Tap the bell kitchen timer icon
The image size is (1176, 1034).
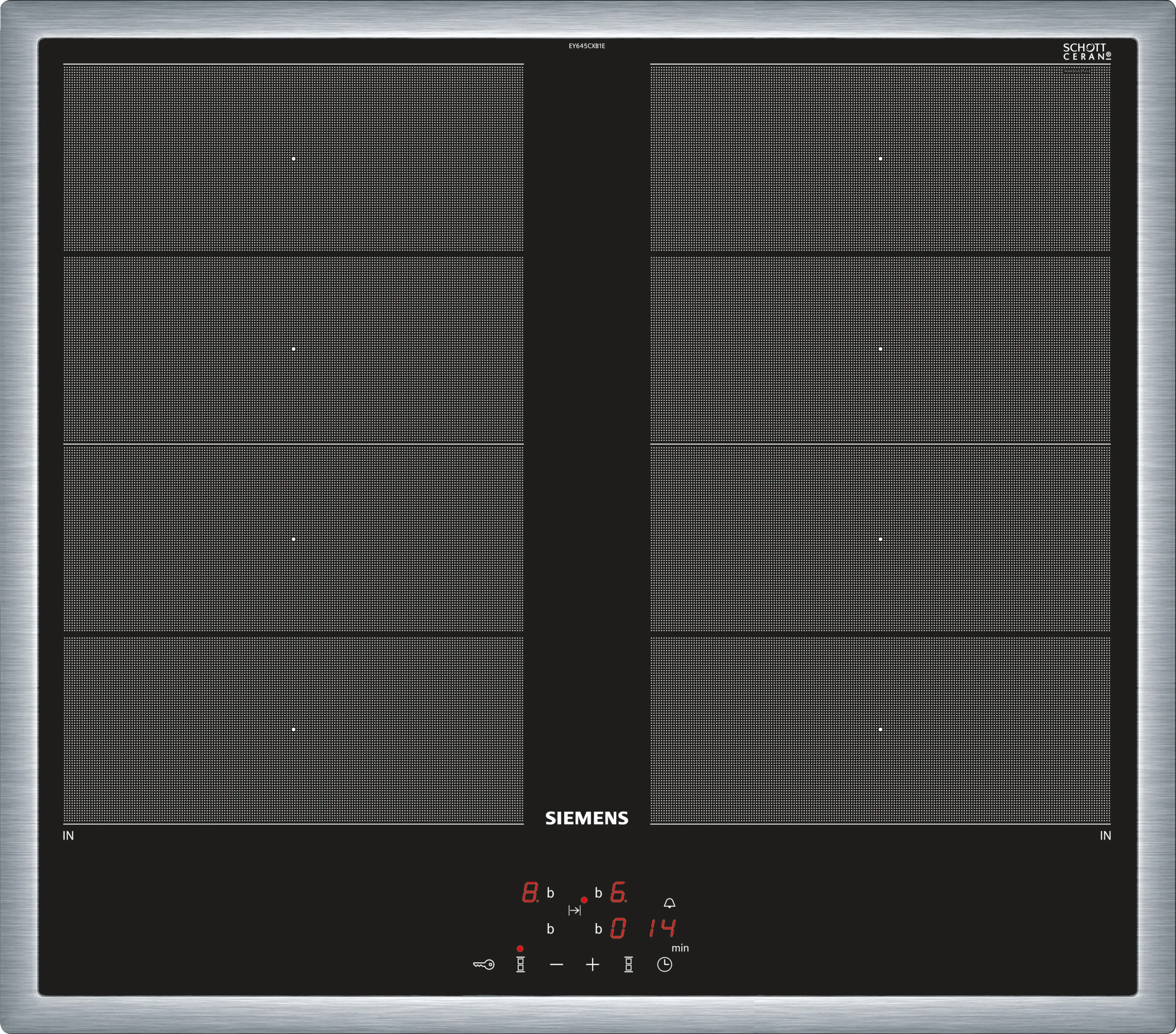coord(669,903)
